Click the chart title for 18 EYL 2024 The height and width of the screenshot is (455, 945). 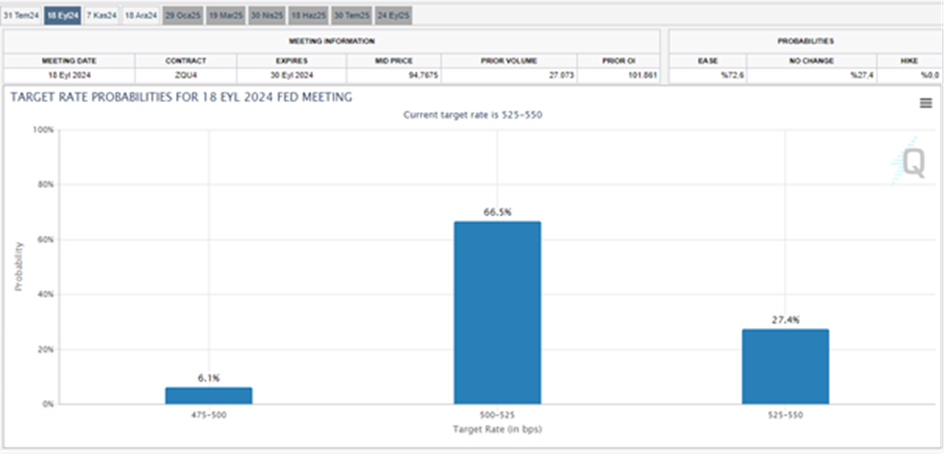(x=180, y=97)
